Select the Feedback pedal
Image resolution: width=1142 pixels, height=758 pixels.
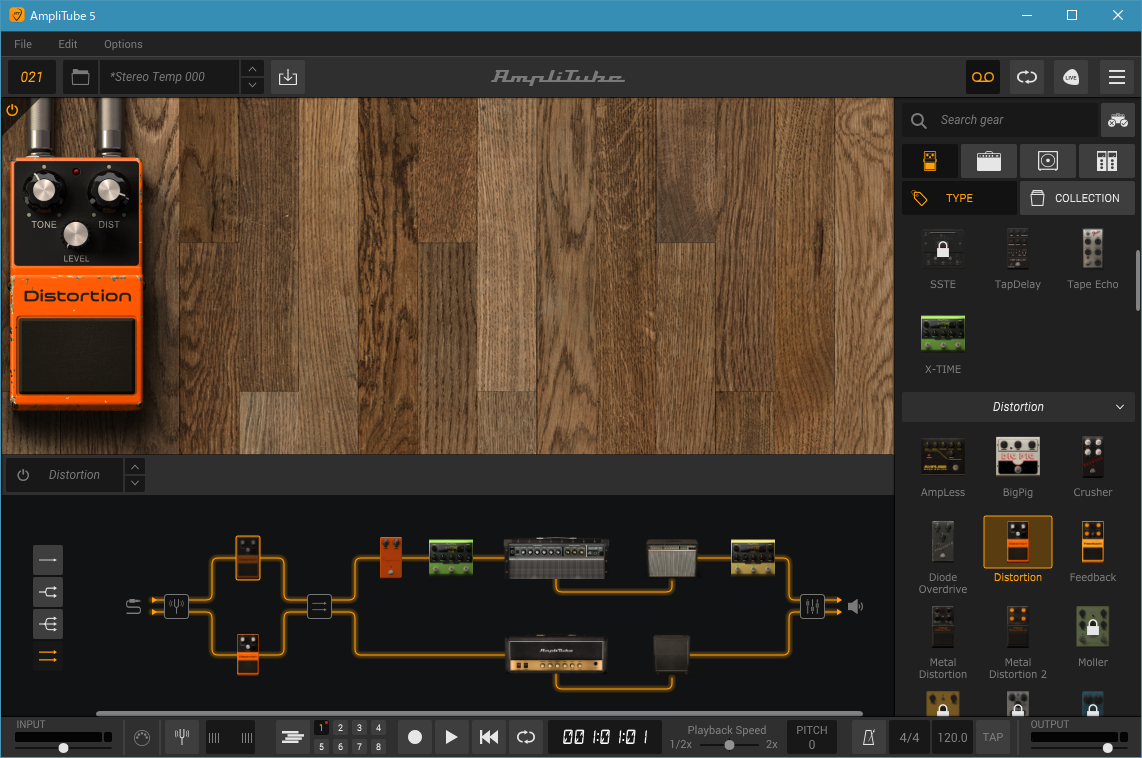coord(1092,552)
